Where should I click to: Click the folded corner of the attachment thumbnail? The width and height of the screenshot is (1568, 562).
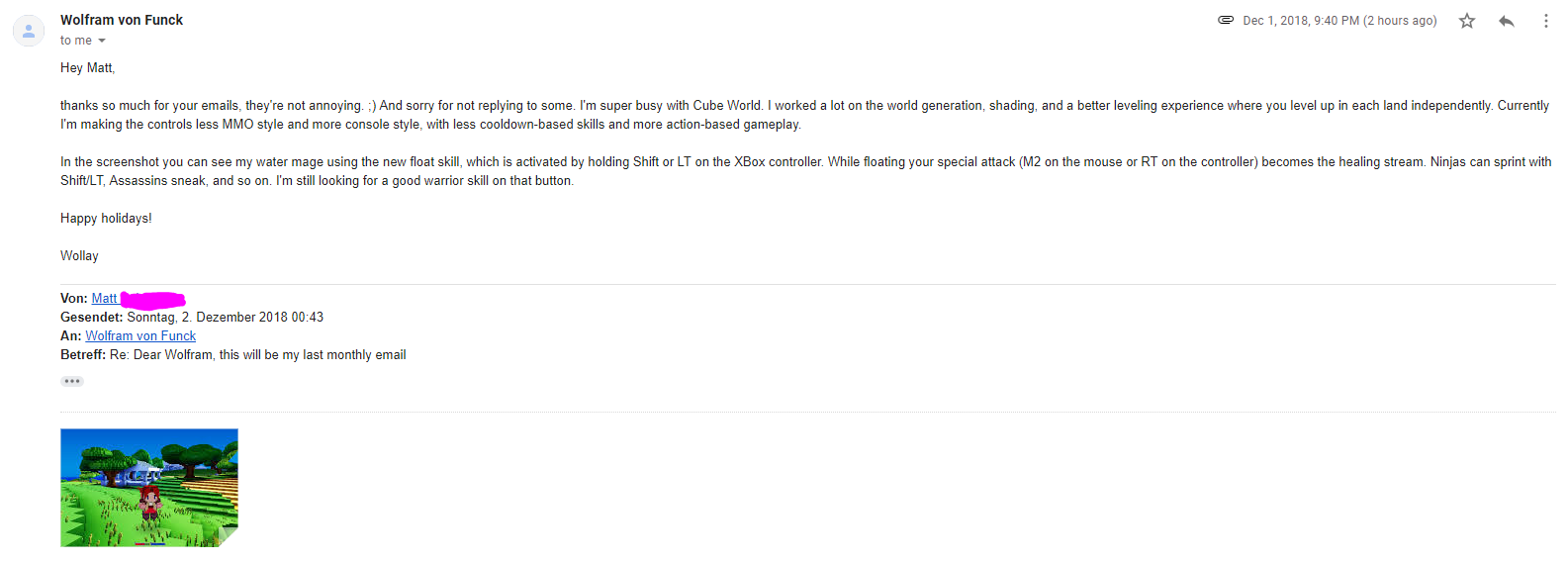click(x=229, y=537)
